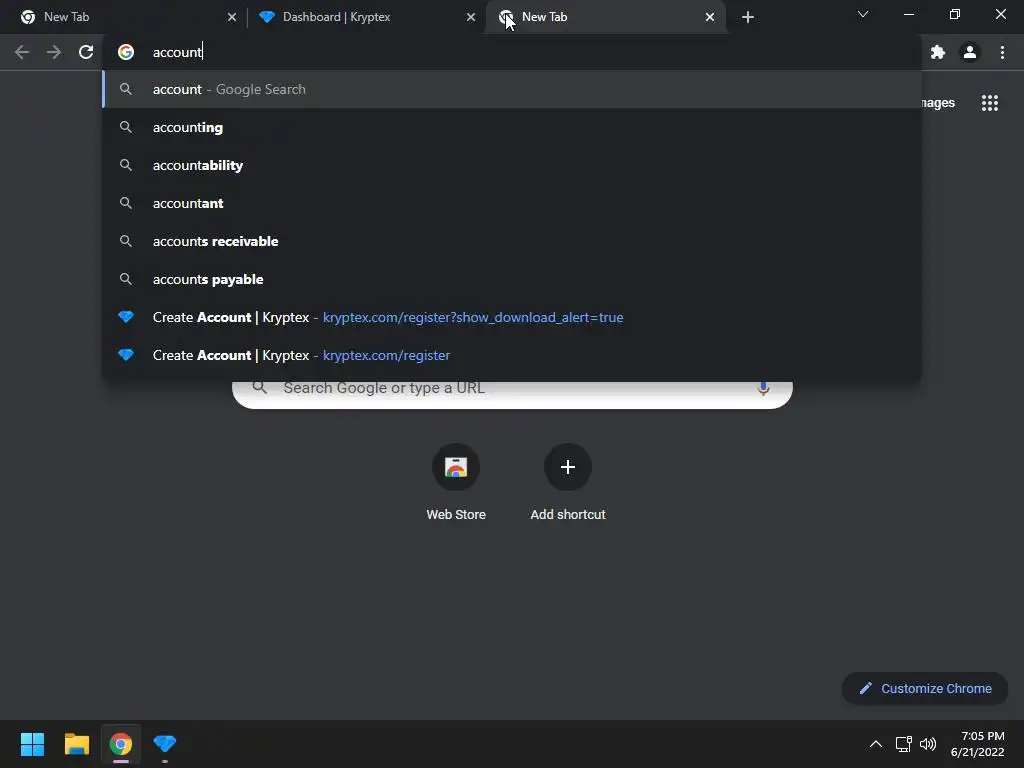Start voice search with the microphone icon

coord(763,388)
